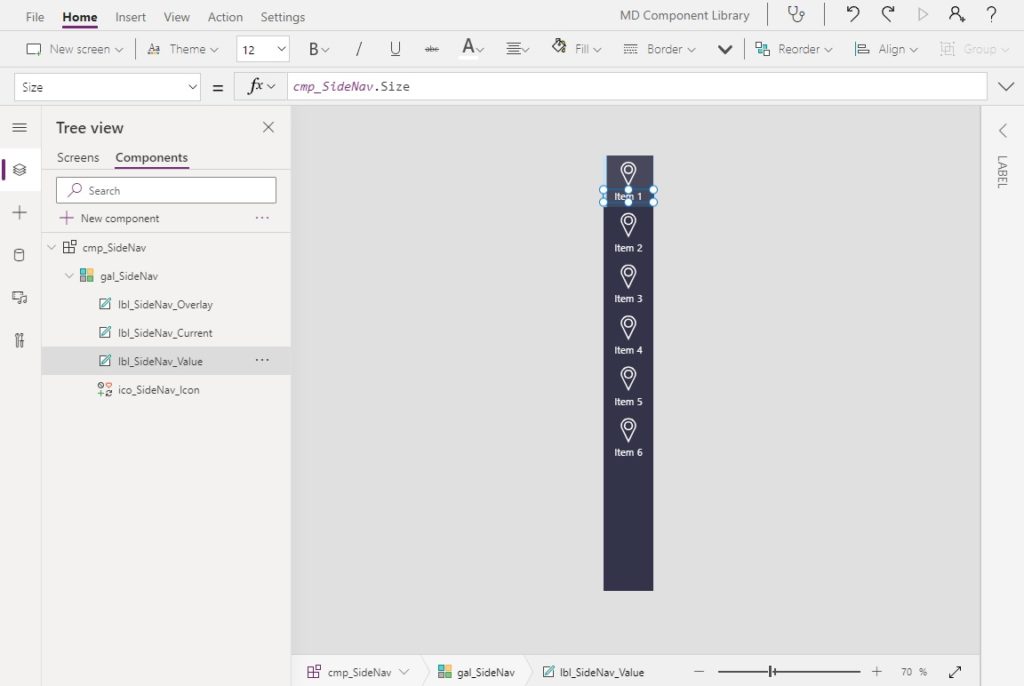The image size is (1024, 686).
Task: Select the Tree view icon in left rail
Action: [x=20, y=169]
